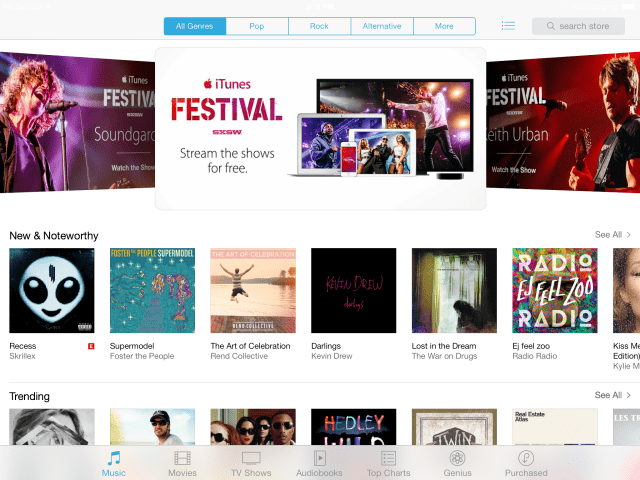Open the cropped Kylie album cover
Screen dimensions: 640x480
coord(627,291)
